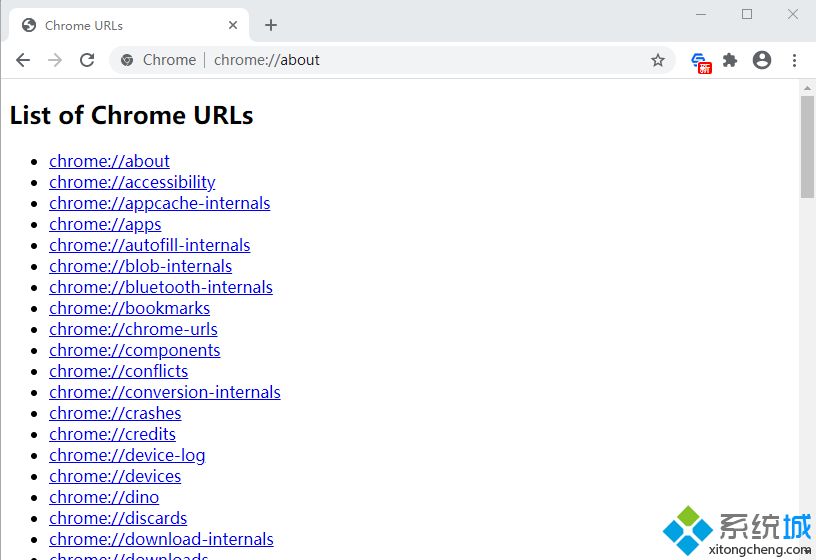Bookmark this page with the star icon
Viewport: 816px width, 560px height.
[658, 60]
